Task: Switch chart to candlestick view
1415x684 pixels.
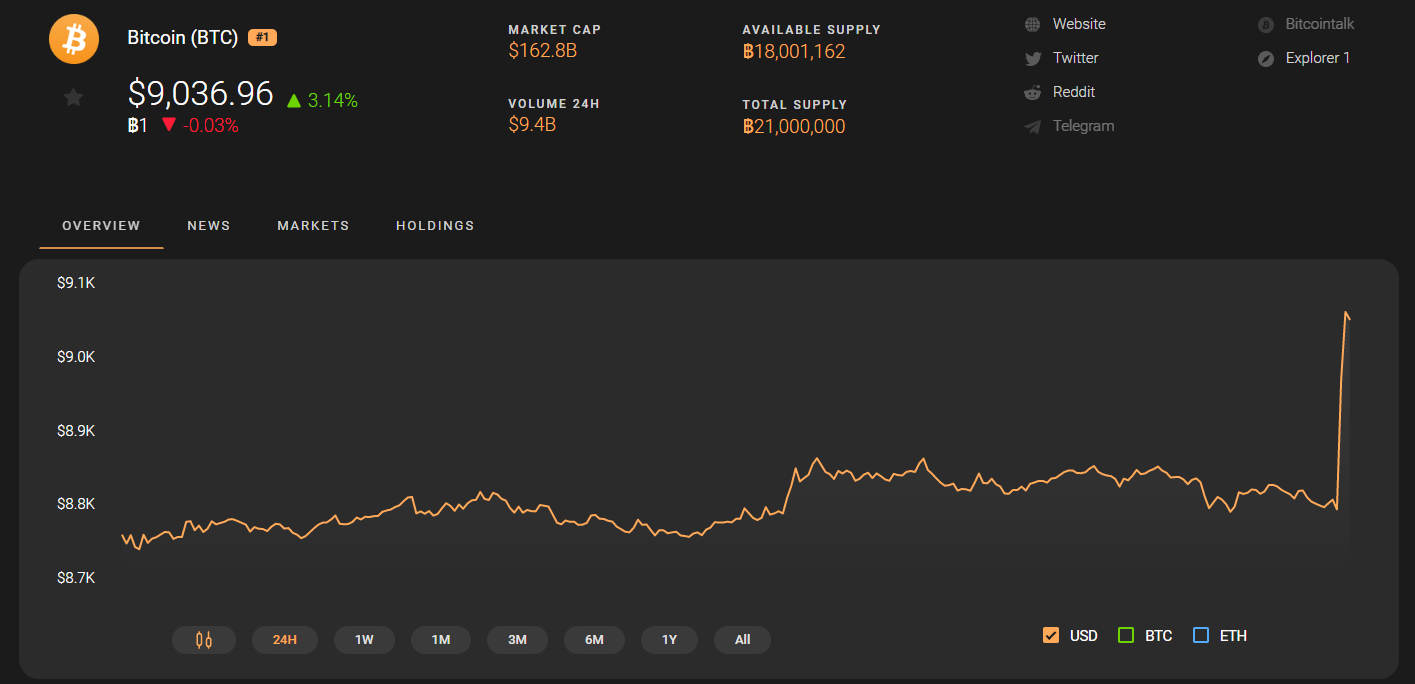Action: [204, 640]
